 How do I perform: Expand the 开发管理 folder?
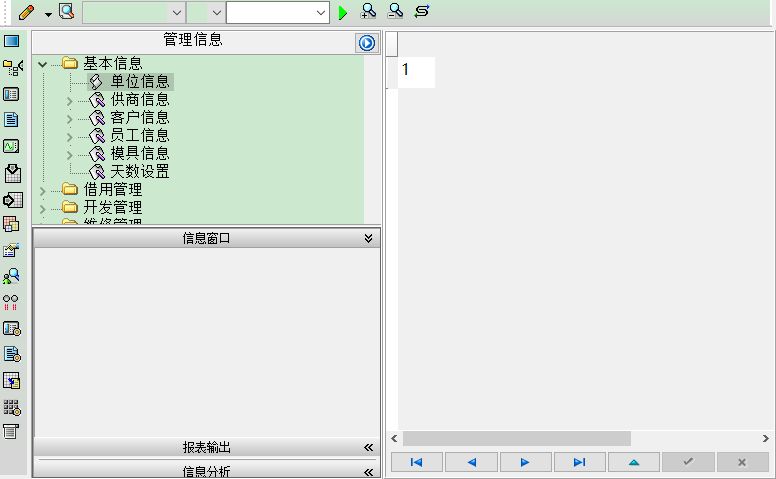43,209
